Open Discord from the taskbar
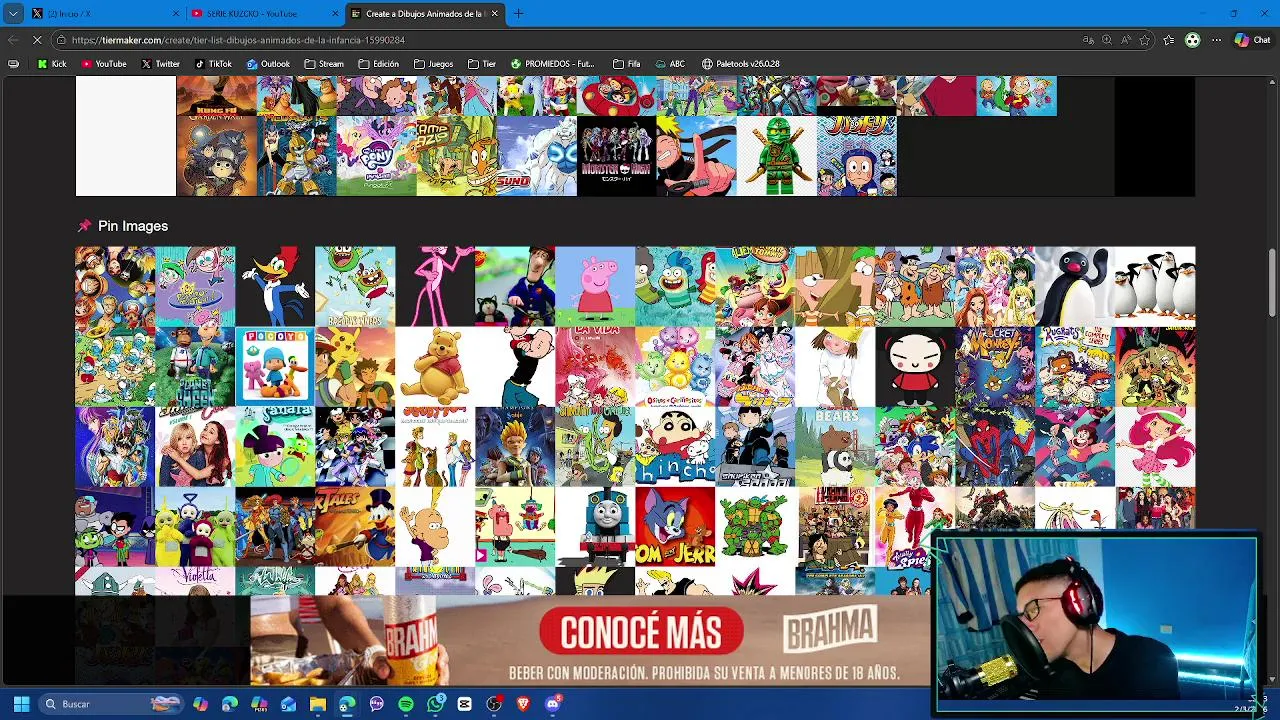This screenshot has width=1280, height=720. pos(553,704)
